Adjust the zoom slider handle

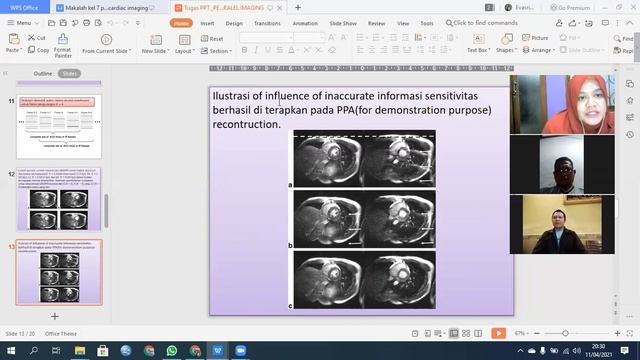click(565, 333)
